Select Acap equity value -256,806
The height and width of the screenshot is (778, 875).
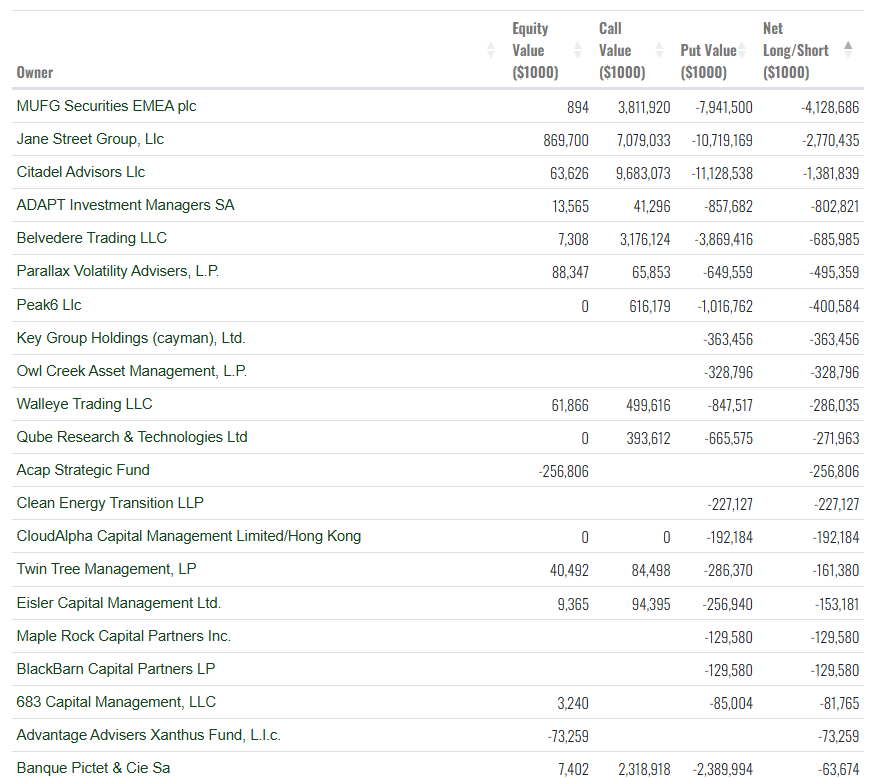[x=563, y=470]
